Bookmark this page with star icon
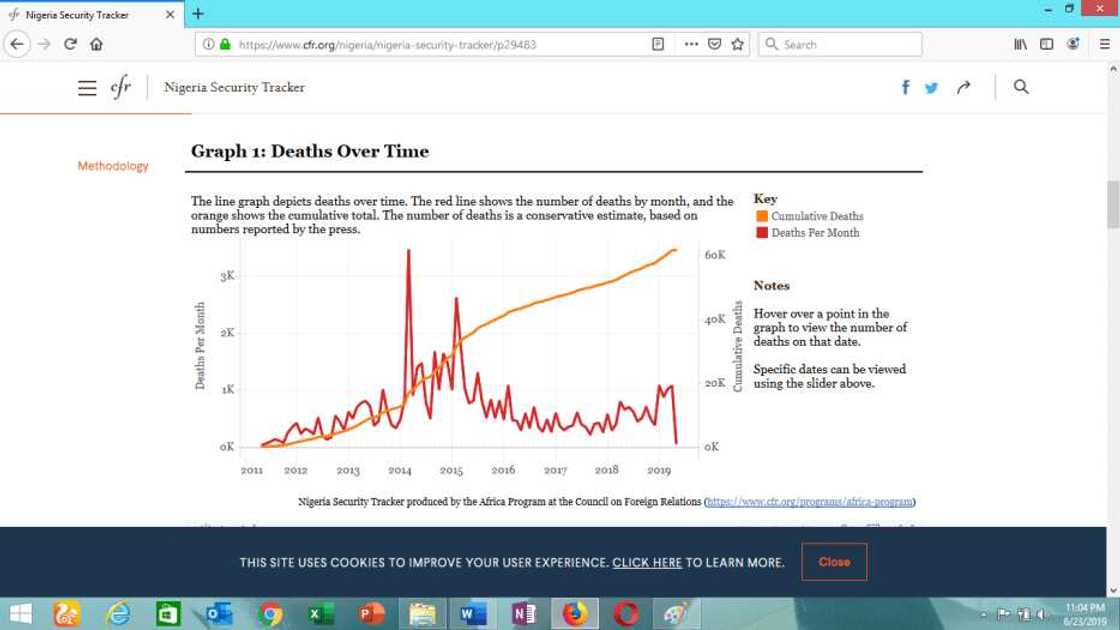Viewport: 1120px width, 630px height. 738,44
